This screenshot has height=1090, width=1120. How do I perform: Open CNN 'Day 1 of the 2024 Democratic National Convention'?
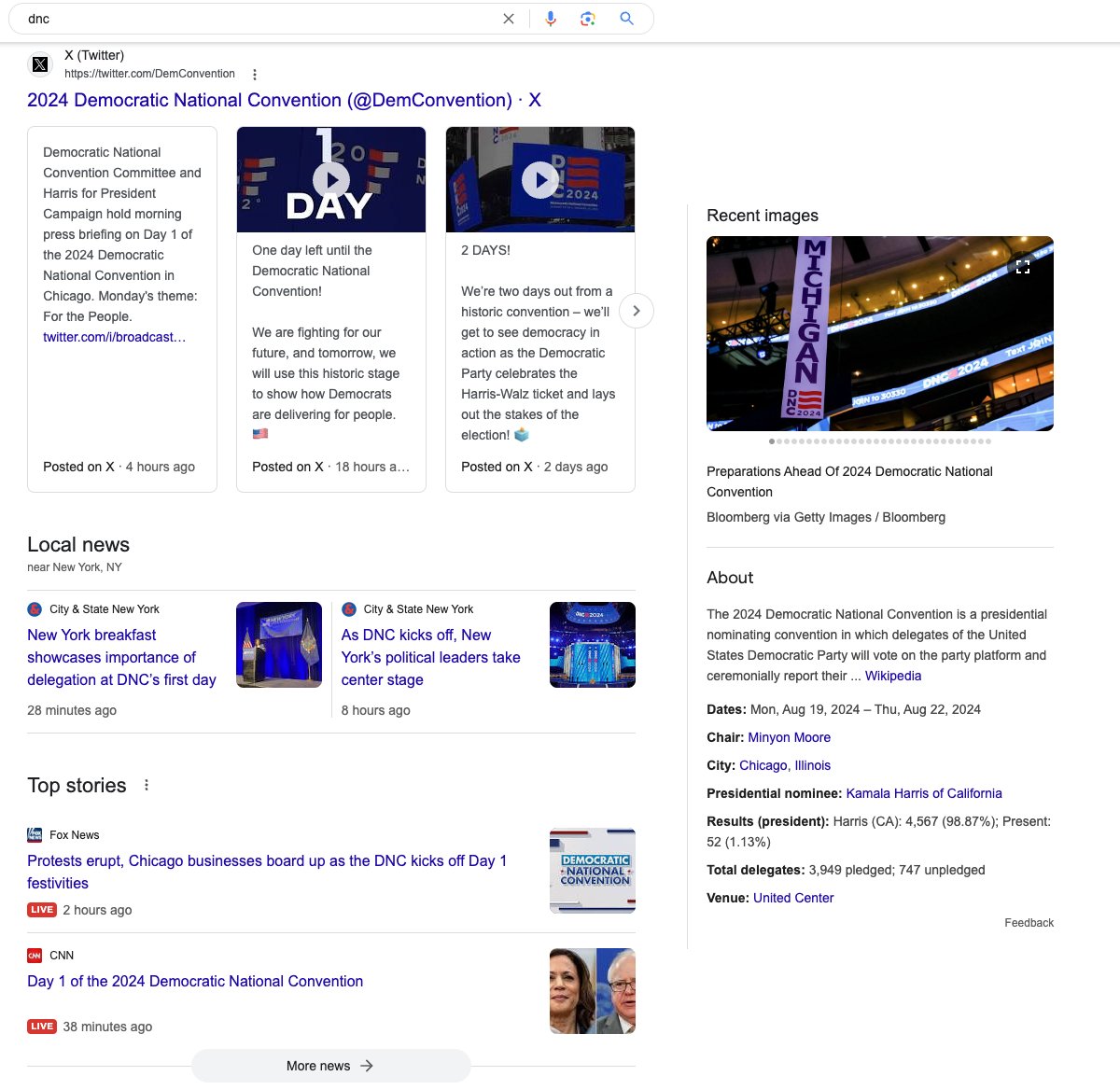tap(195, 981)
